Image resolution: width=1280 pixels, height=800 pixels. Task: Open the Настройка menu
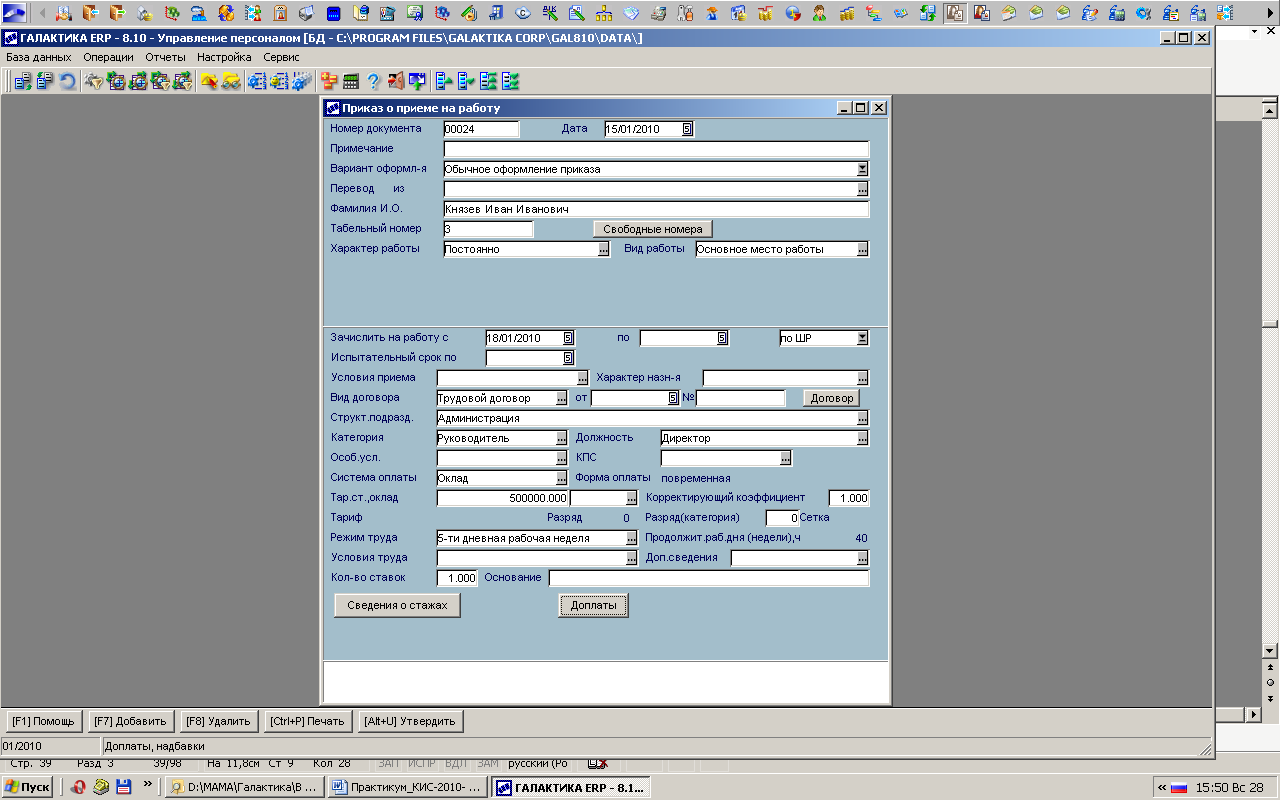224,57
